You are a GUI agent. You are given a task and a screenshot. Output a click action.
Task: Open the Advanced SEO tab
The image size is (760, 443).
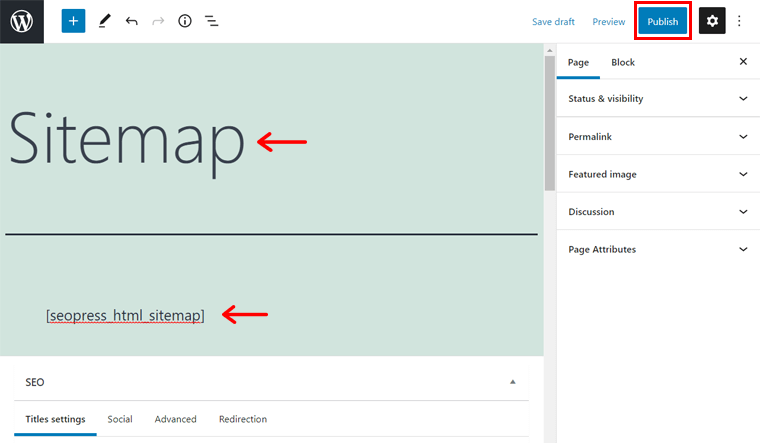coord(175,419)
